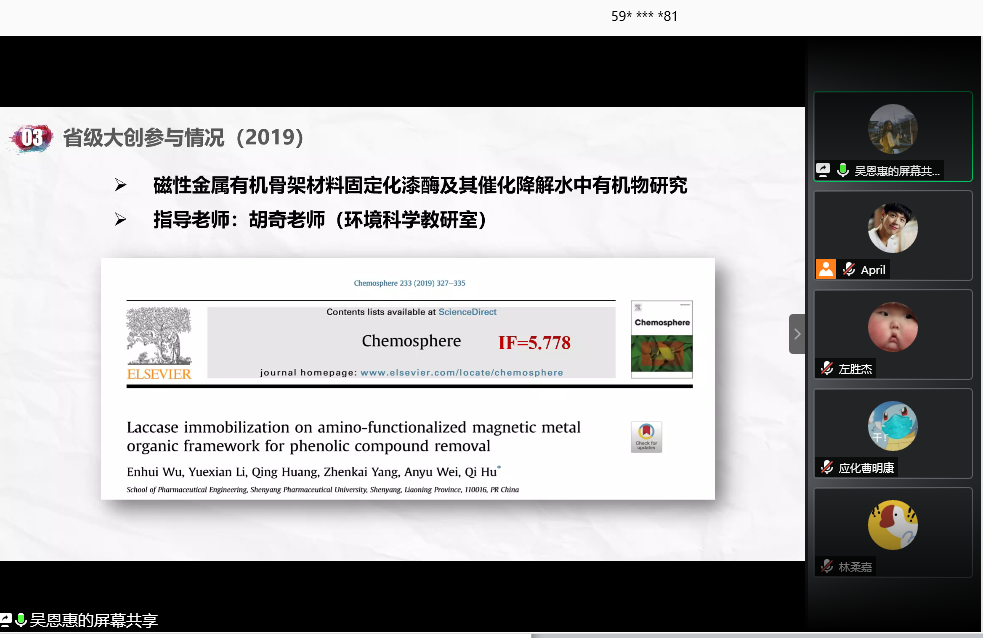983x638 pixels.
Task: Select 应化曹明康's Squirtle avatar
Action: click(x=892, y=426)
